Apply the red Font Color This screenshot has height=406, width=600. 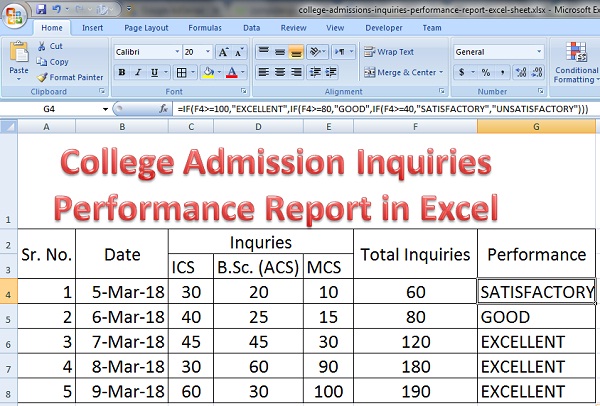click(232, 72)
